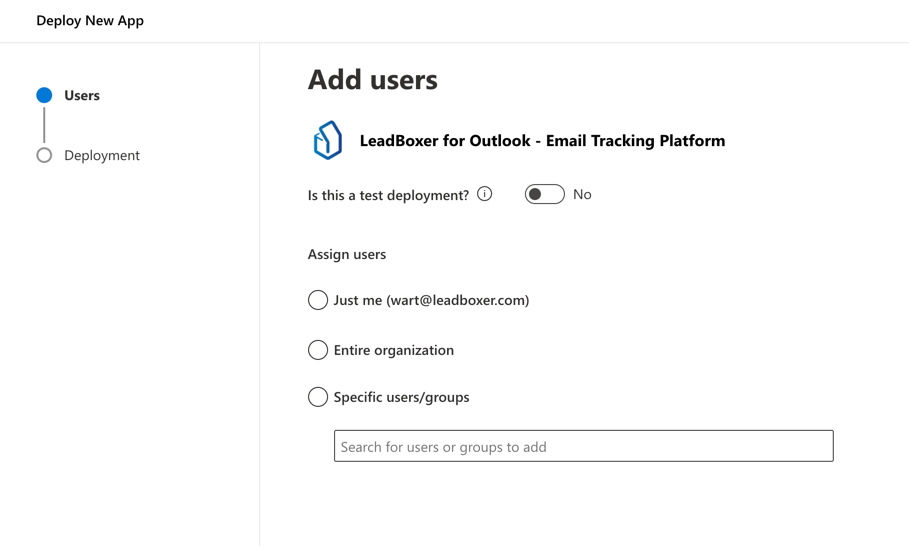This screenshot has height=546, width=909.
Task: Click the LeadBoxer app logo icon
Action: (x=327, y=141)
